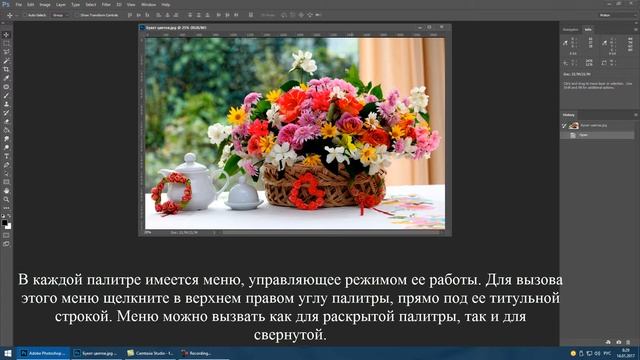
Task: Select the History panel tab
Action: [569, 115]
